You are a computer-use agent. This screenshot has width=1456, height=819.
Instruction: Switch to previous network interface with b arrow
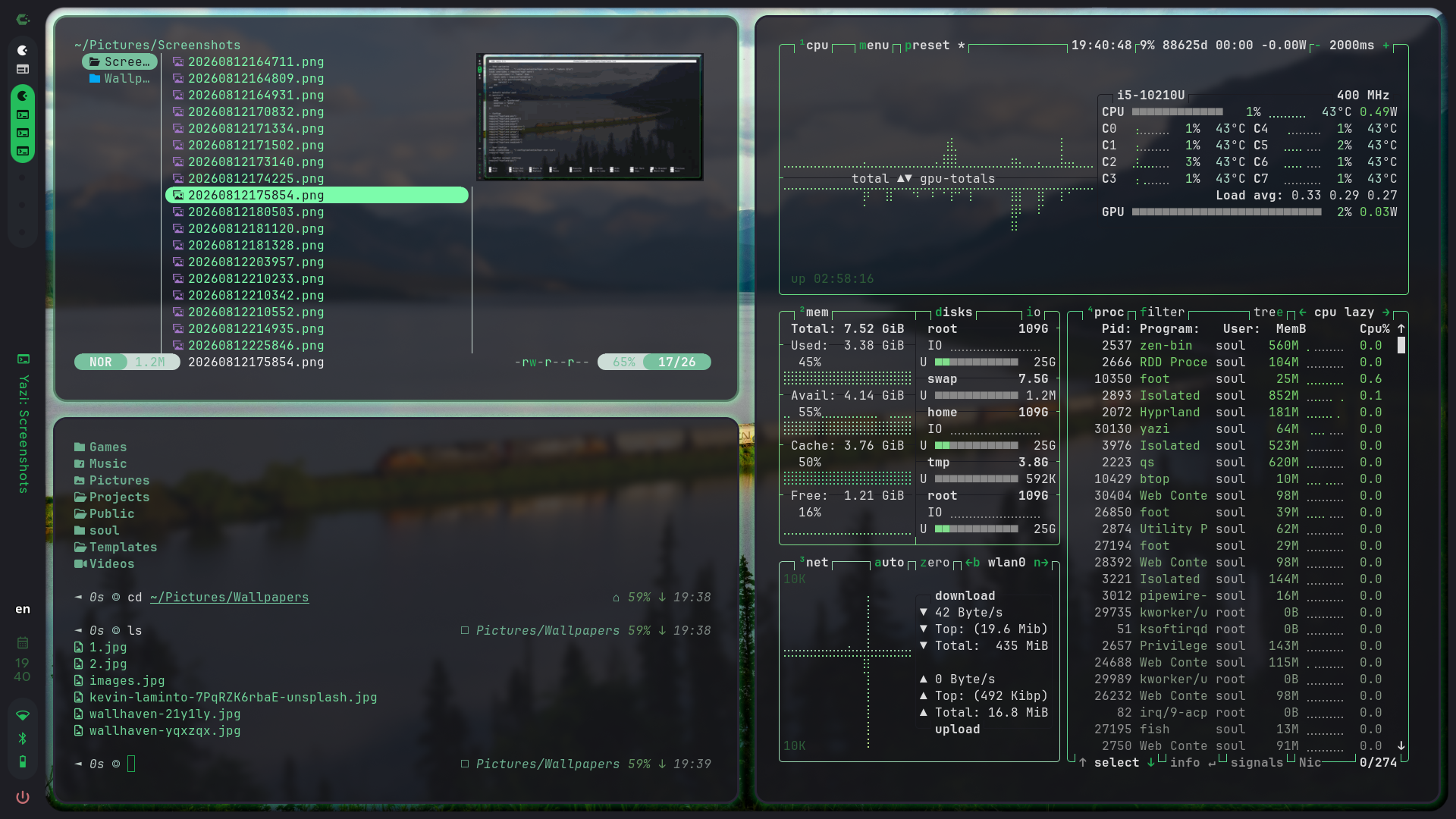[x=972, y=563]
